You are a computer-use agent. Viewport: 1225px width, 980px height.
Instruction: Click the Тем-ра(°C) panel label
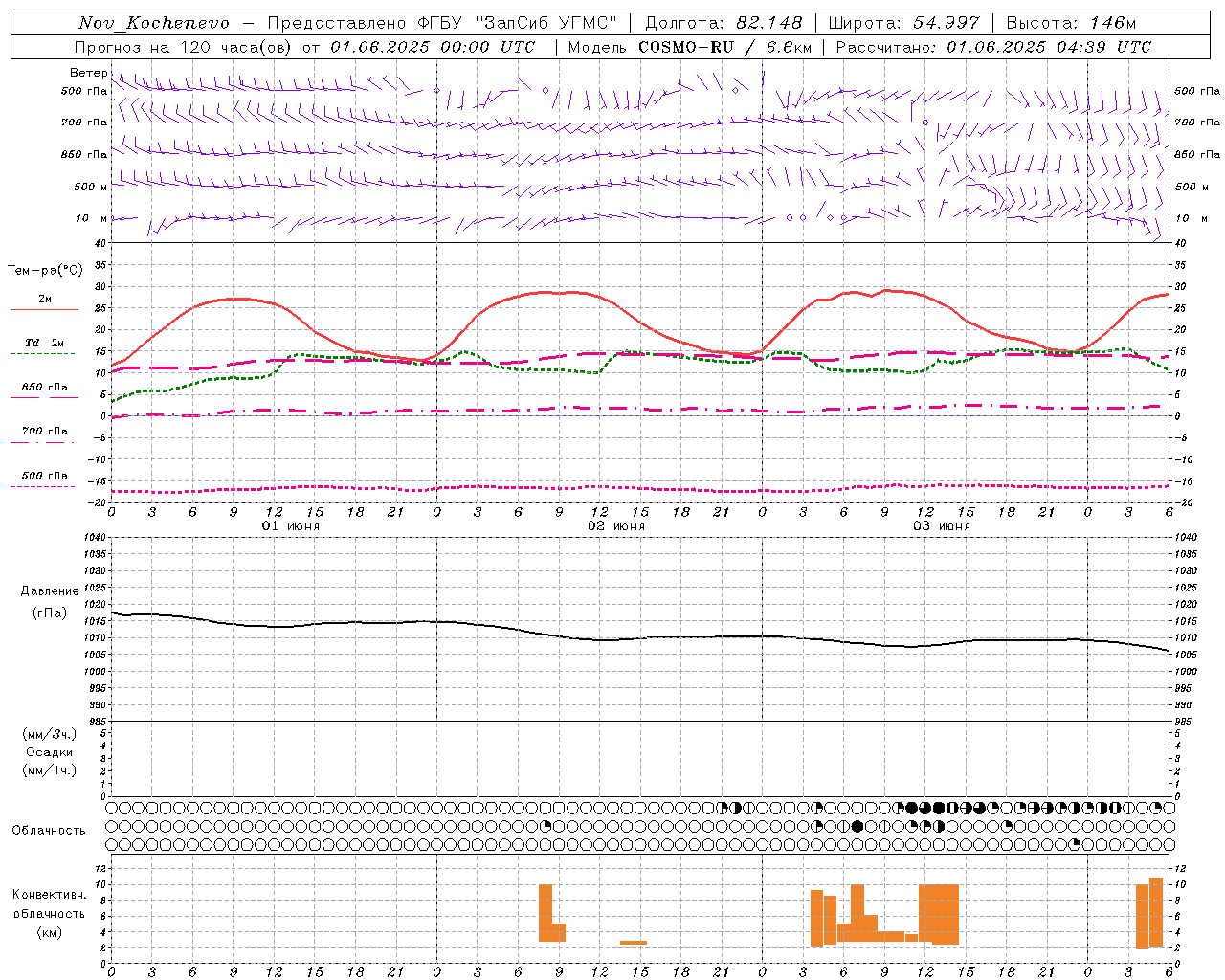tap(46, 271)
